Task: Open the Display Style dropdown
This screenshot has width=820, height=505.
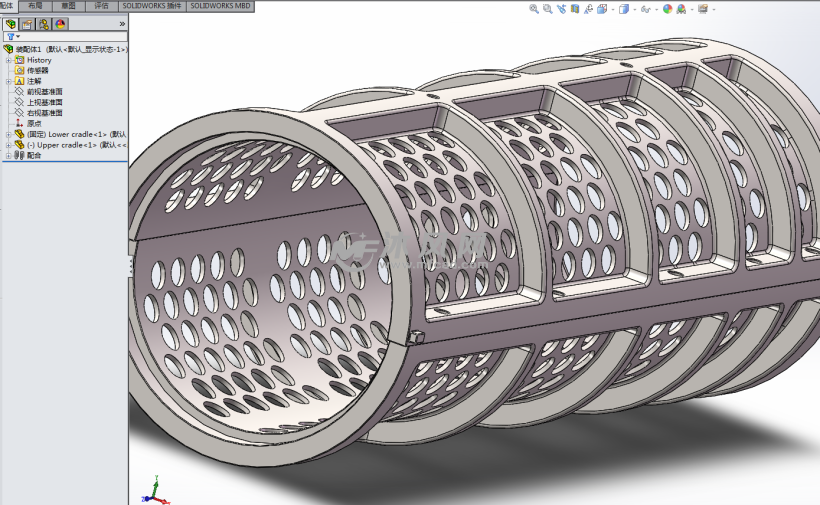Action: pyautogui.click(x=625, y=9)
